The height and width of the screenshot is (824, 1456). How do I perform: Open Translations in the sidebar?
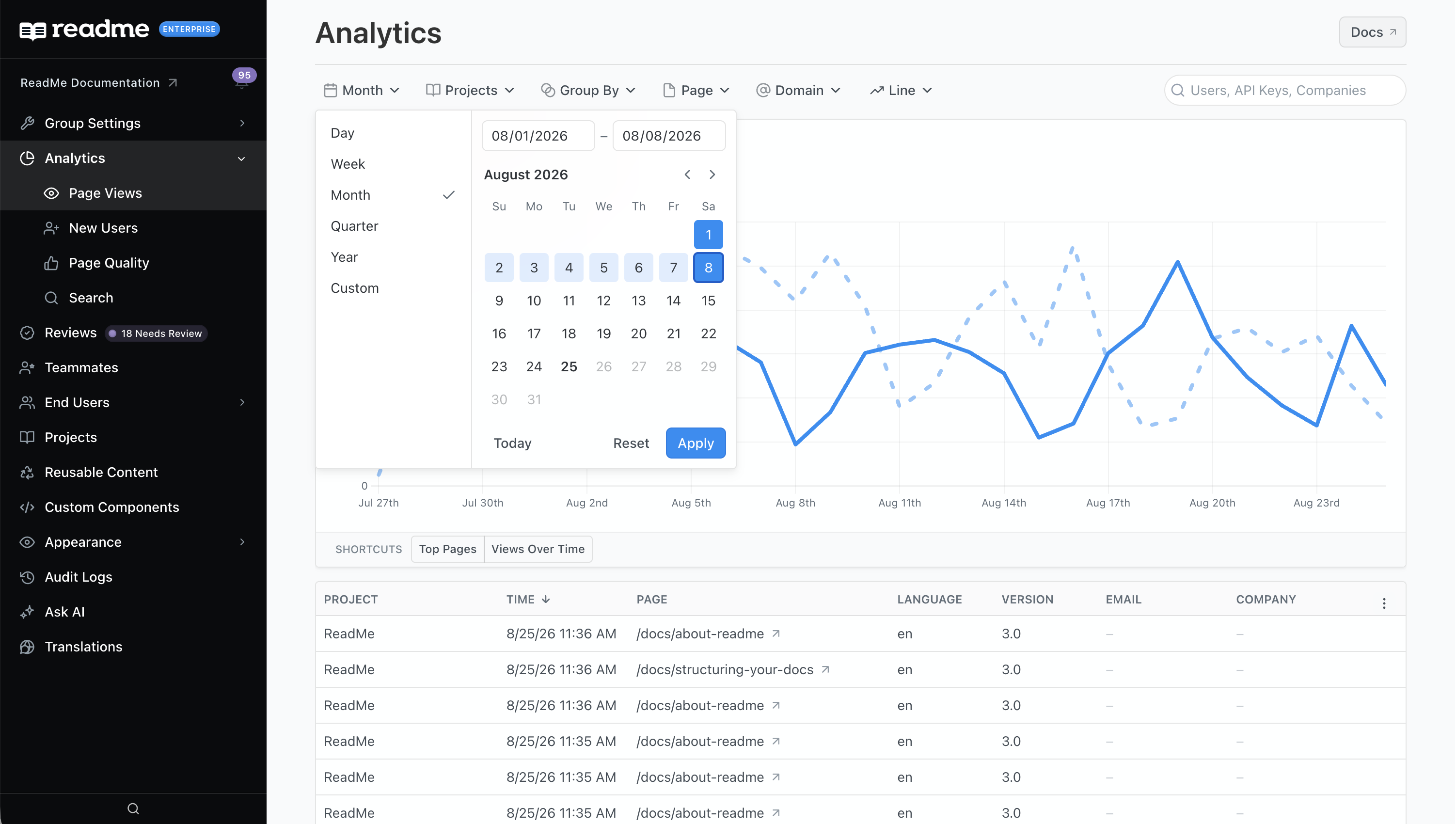(x=83, y=646)
